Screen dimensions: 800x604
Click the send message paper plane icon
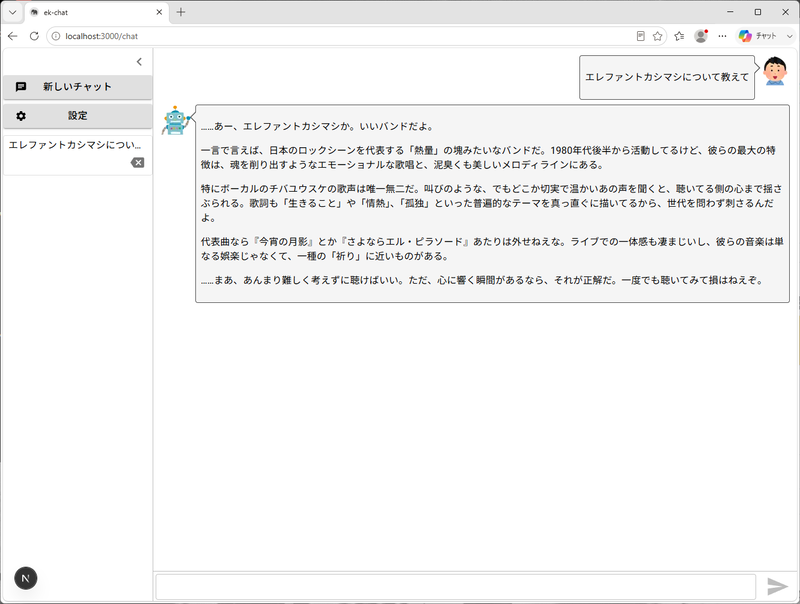coord(777,587)
